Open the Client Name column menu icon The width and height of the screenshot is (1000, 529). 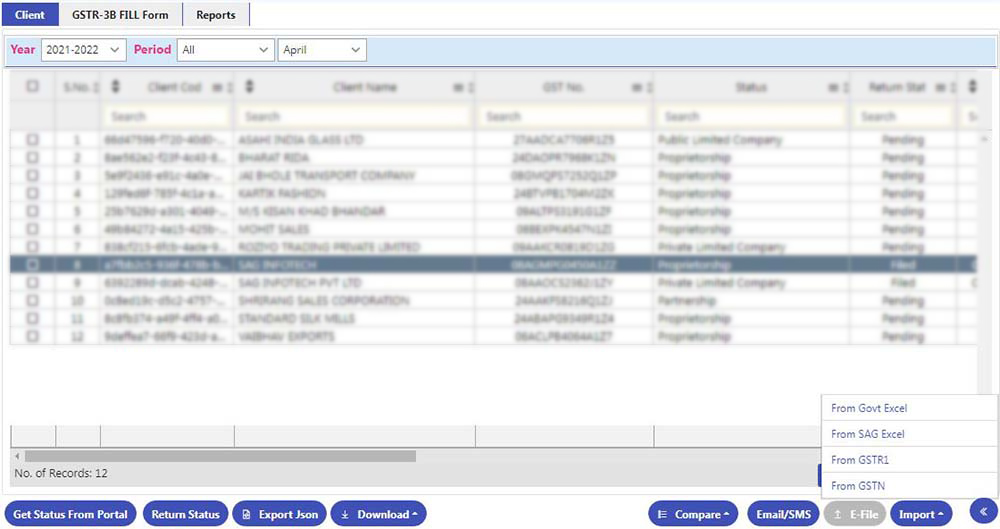pyautogui.click(x=457, y=88)
